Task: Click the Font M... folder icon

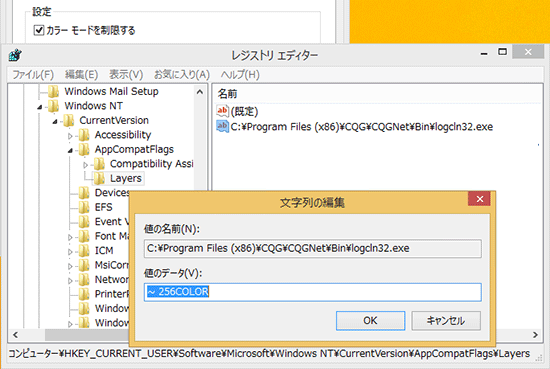Action: click(84, 236)
